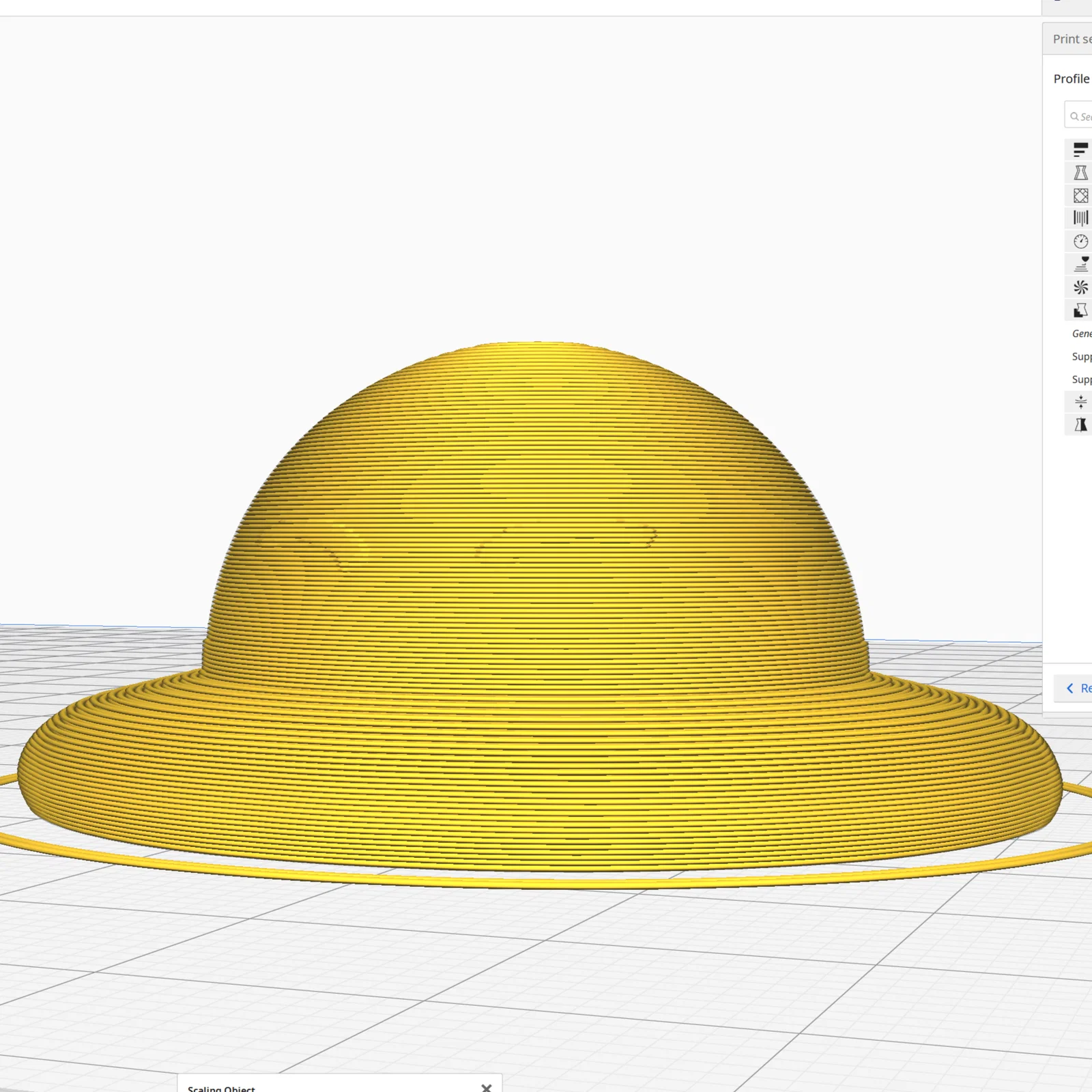
Task: Select the 'Gene' support setting row
Action: click(1081, 334)
